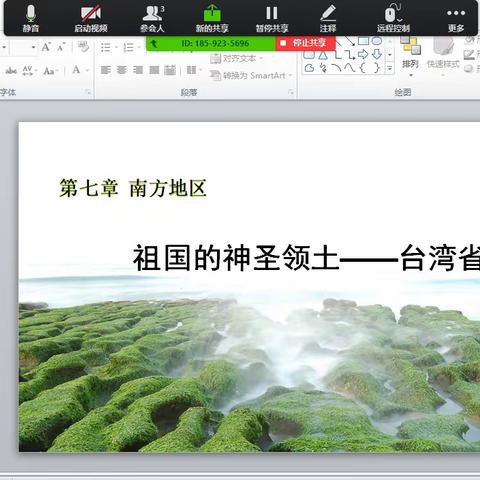
Task: Click the shape outline pencil icon
Action: (x=469, y=54)
